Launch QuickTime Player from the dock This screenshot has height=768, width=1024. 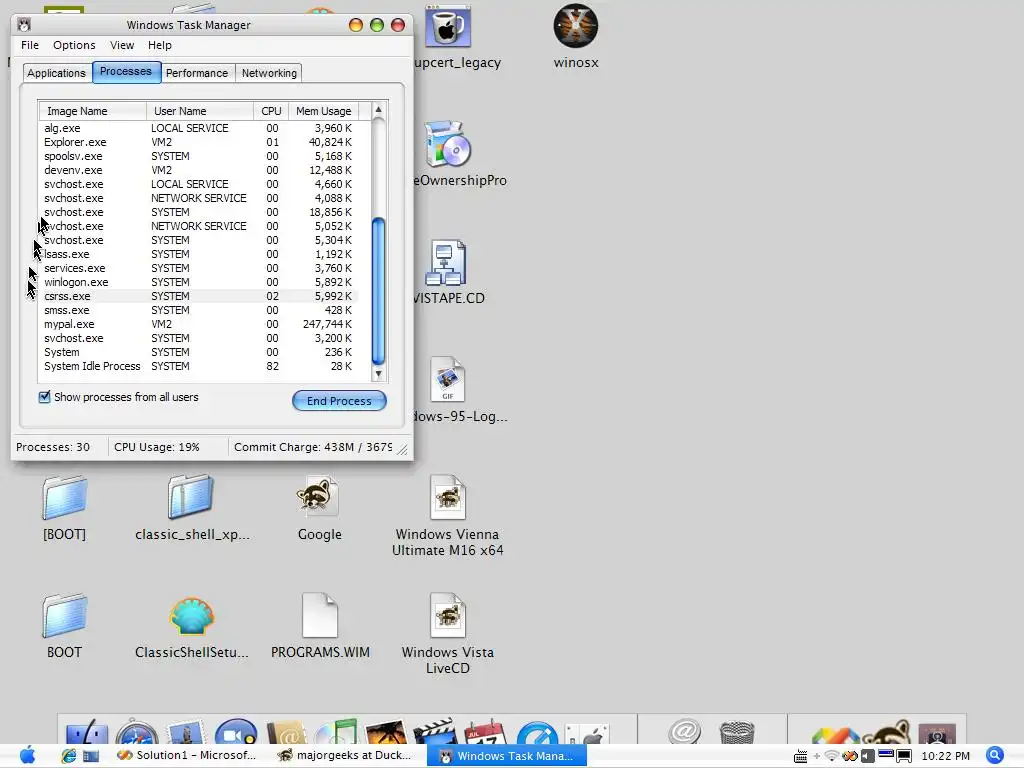click(x=537, y=732)
